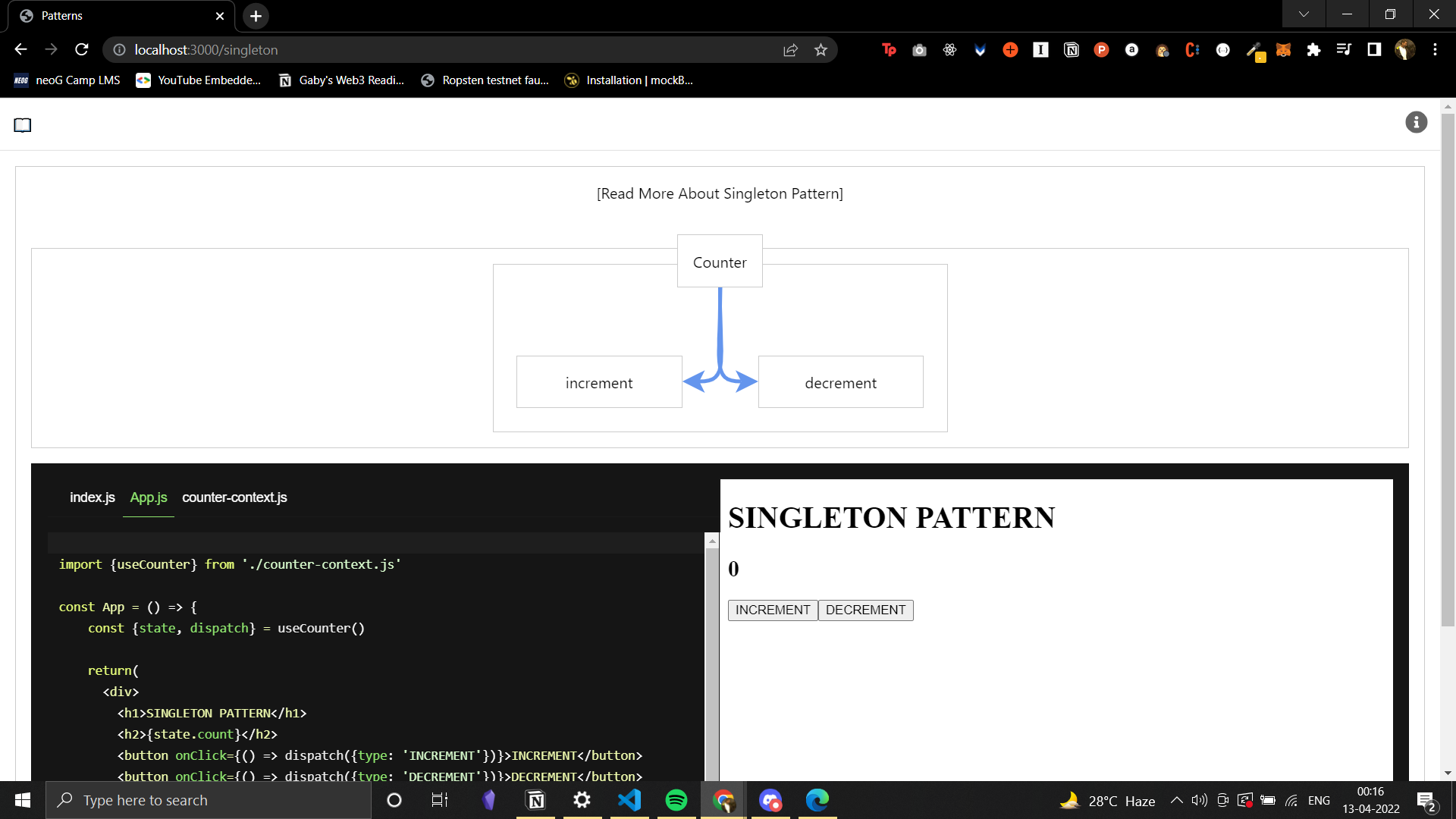Click the share icon in address bar

[790, 50]
